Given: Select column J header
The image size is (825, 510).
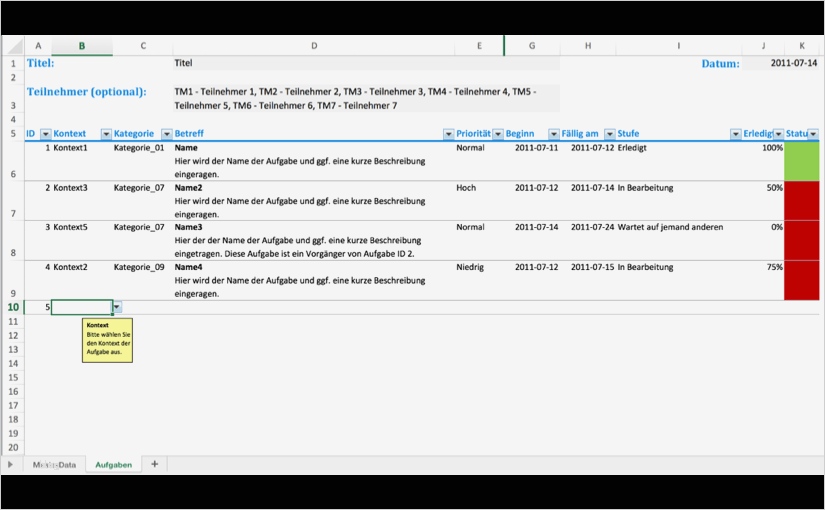Looking at the screenshot, I should (x=763, y=46).
